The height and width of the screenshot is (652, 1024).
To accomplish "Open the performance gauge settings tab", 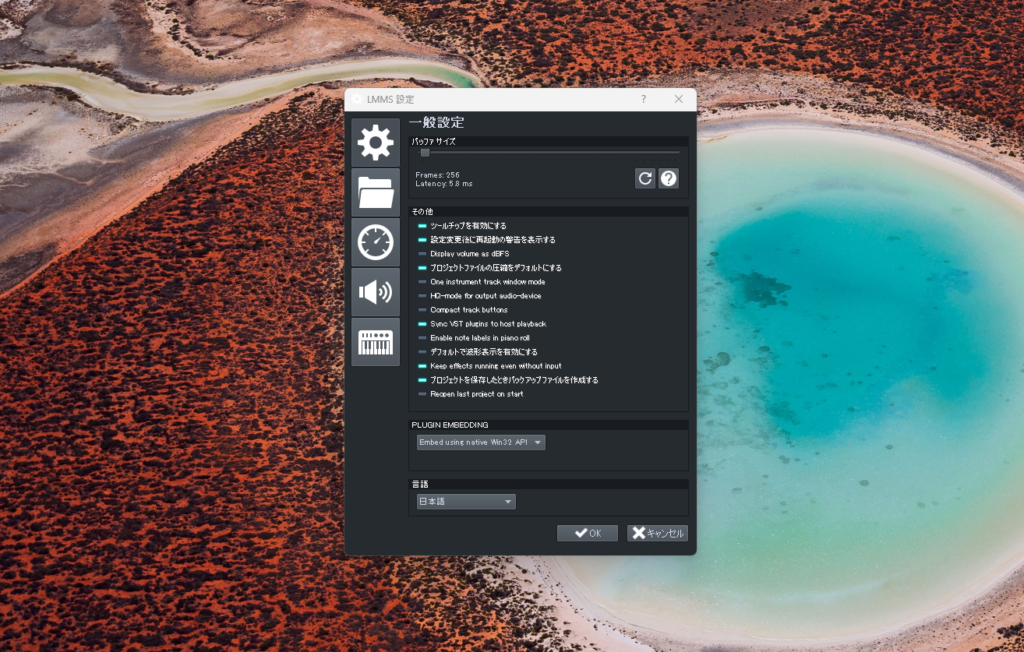I will (375, 242).
